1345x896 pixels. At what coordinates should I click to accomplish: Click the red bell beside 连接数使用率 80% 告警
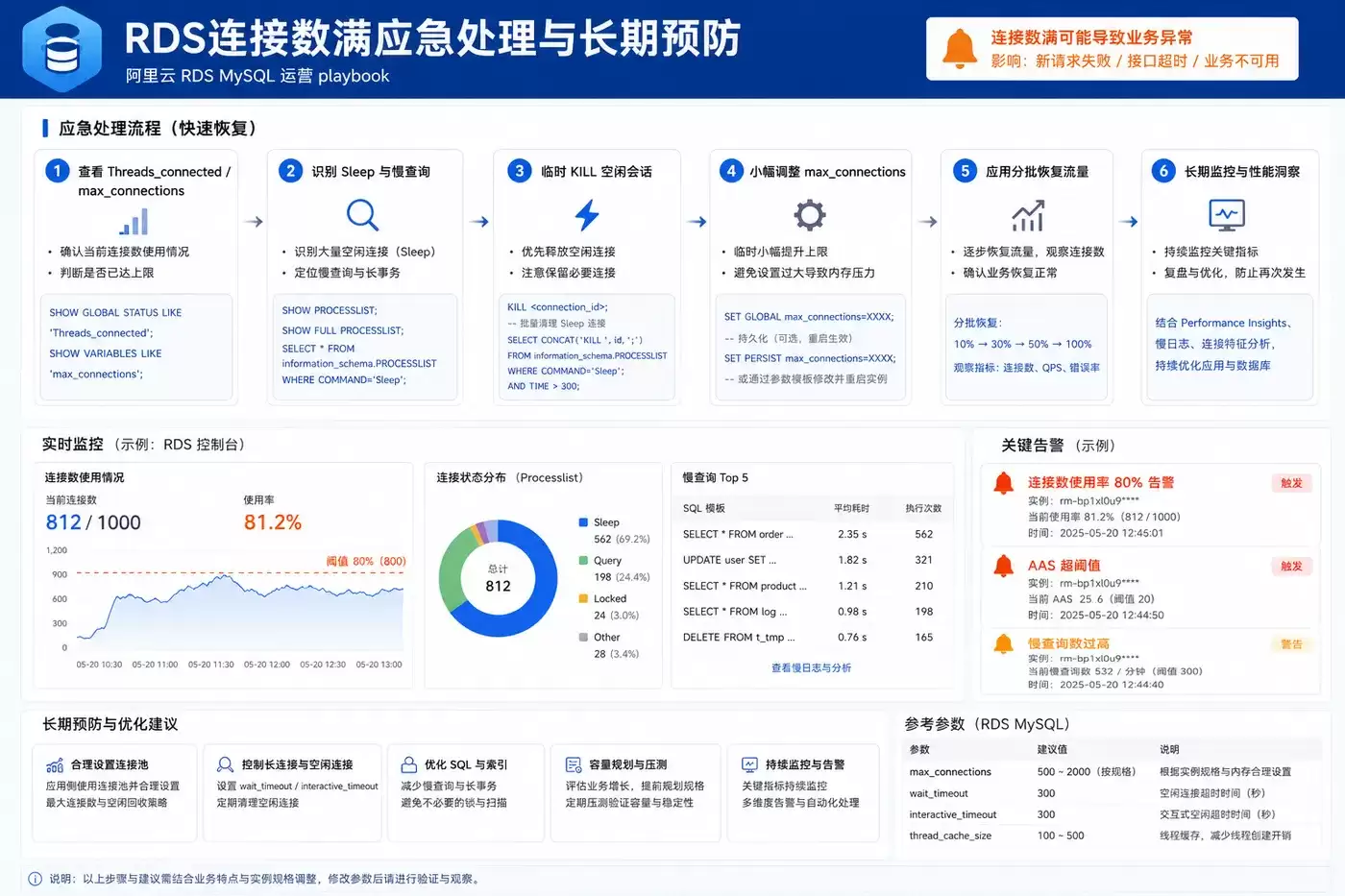coord(1004,483)
